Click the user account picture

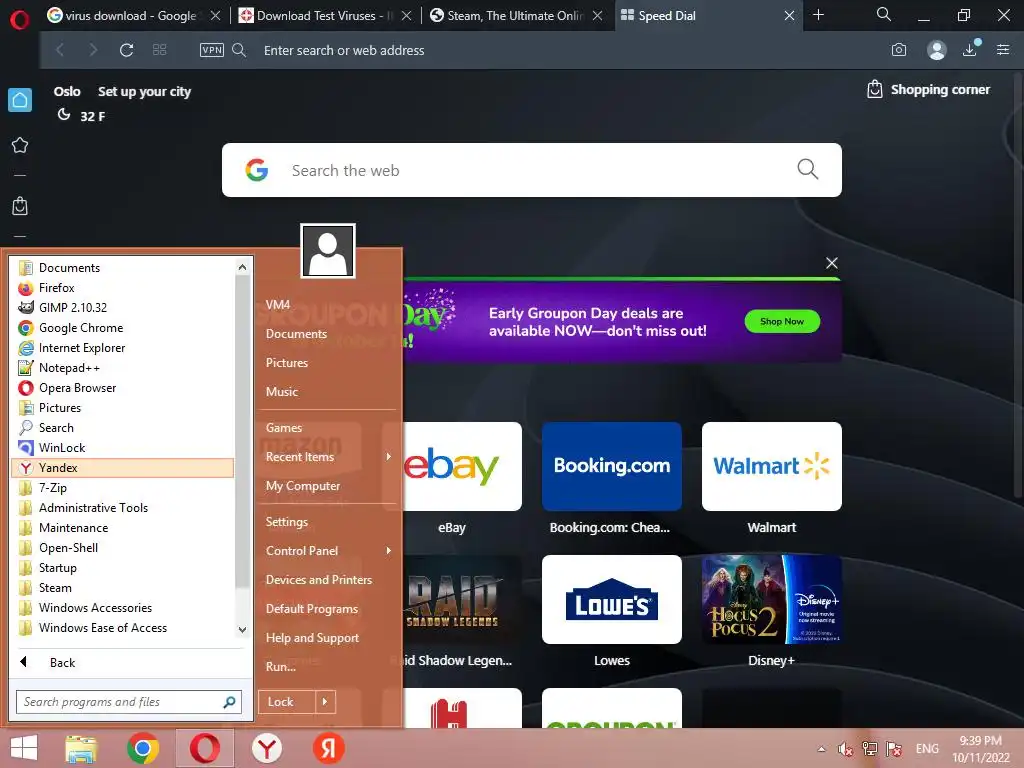(328, 251)
